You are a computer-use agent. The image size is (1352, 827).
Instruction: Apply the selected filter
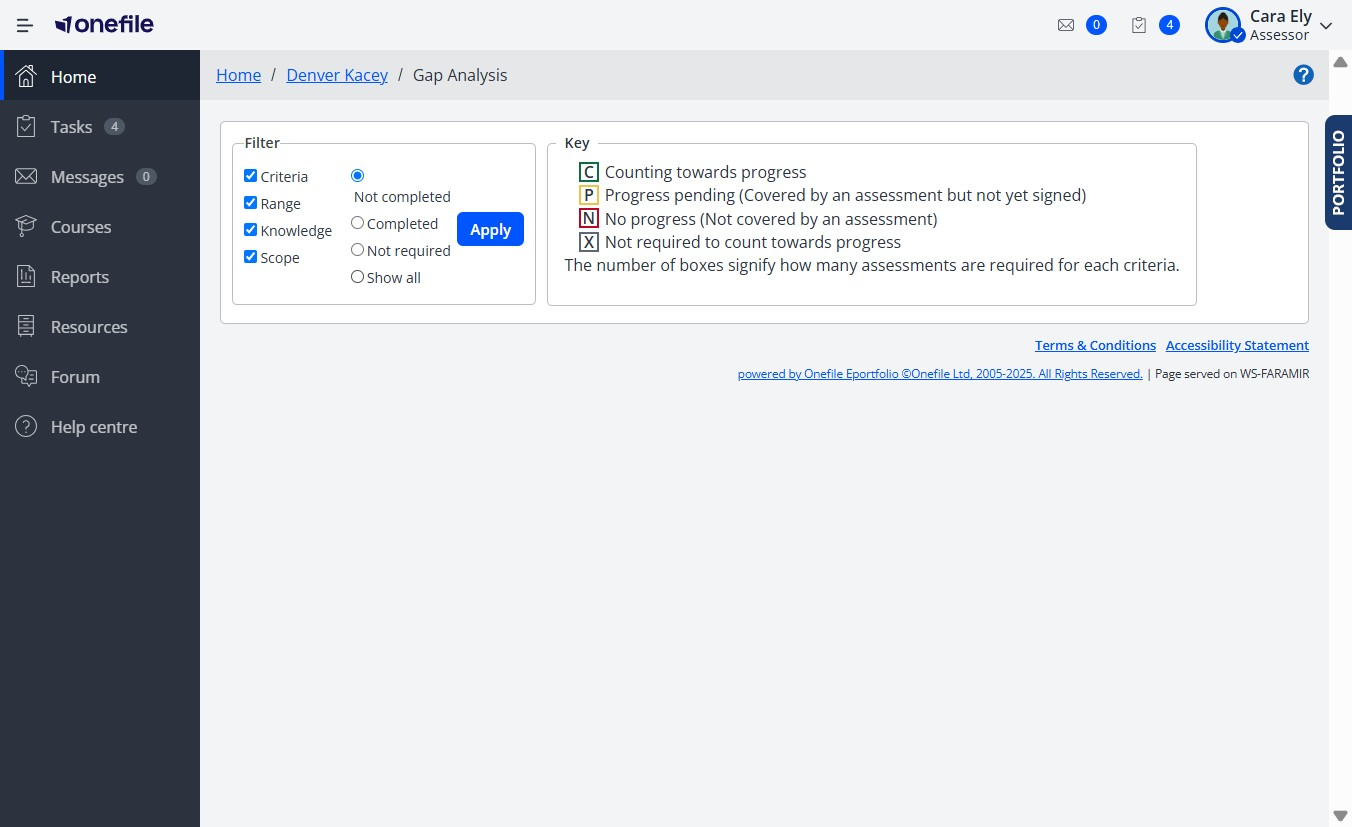coord(490,229)
